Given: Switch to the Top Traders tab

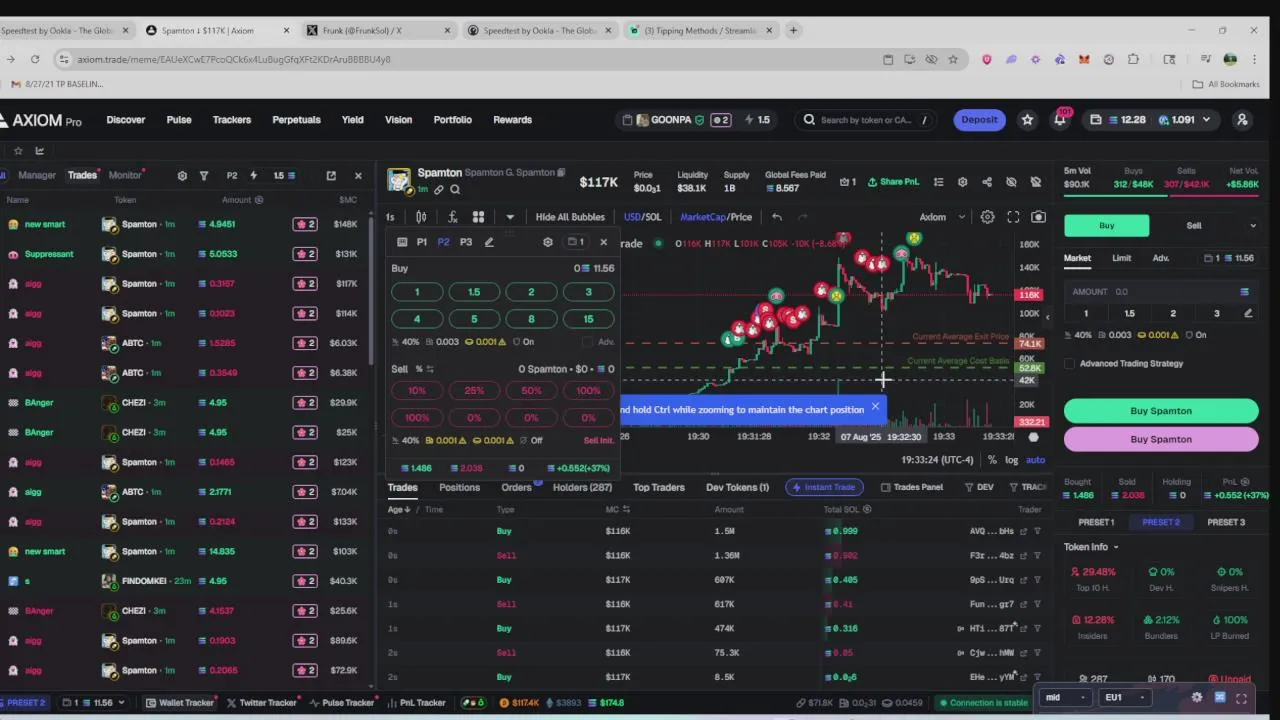Looking at the screenshot, I should (659, 488).
